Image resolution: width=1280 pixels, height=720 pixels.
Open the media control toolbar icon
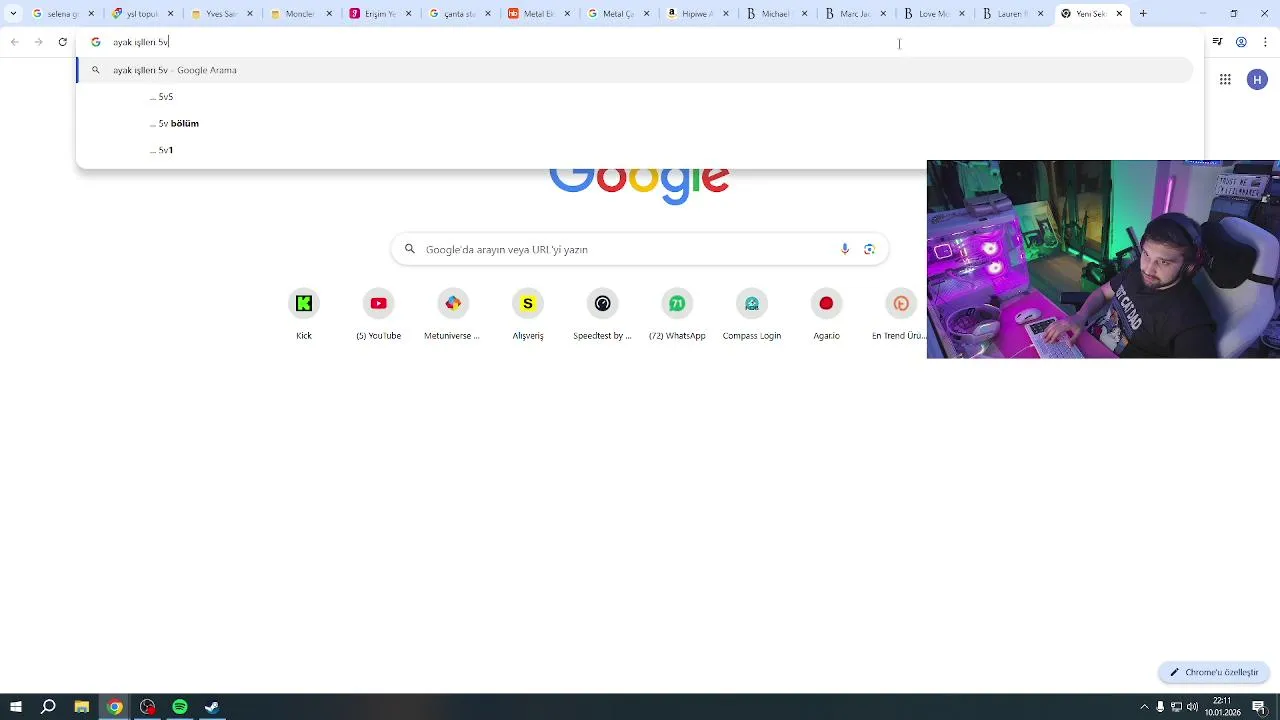(x=1217, y=42)
